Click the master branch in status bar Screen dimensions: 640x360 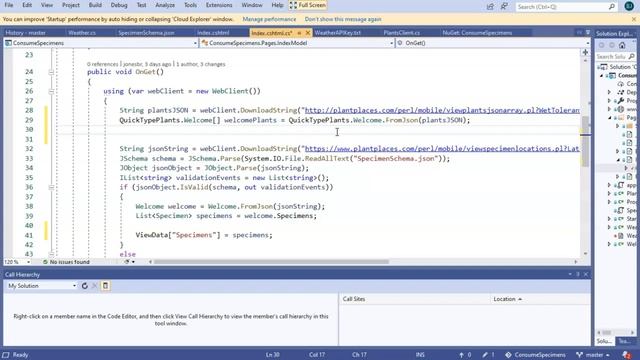point(593,355)
